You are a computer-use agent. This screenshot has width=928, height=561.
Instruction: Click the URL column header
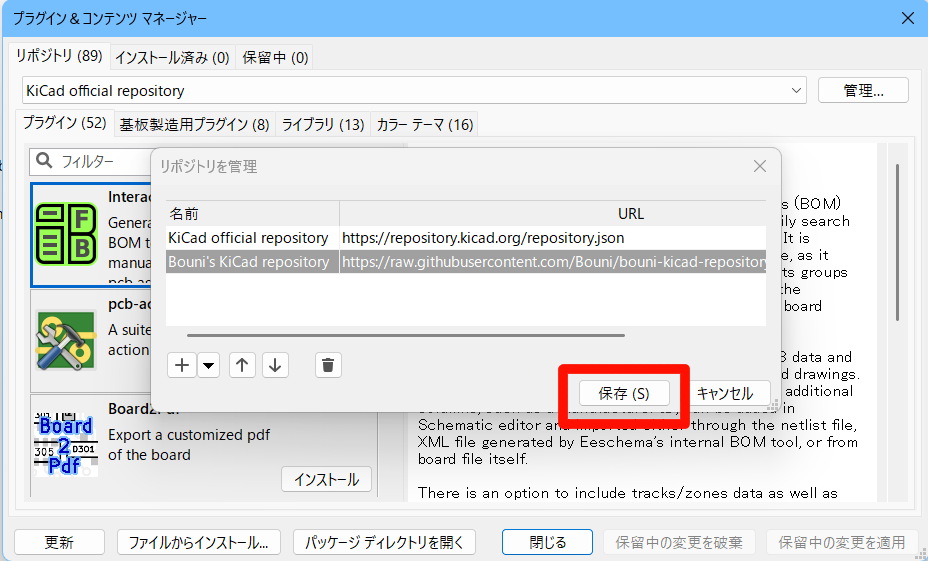(x=553, y=214)
